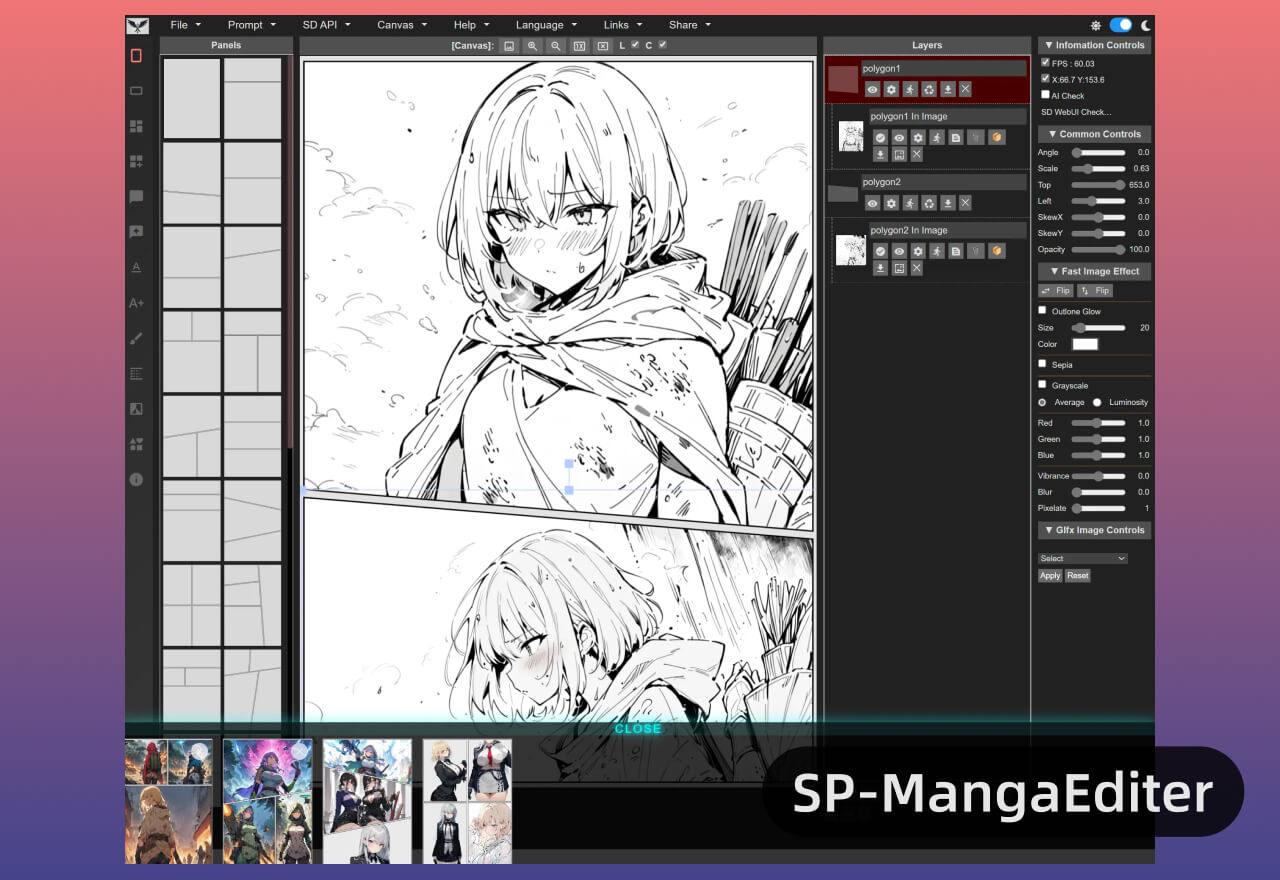
Task: Click the Apply button in Glfx Image Controls
Action: tap(1049, 575)
